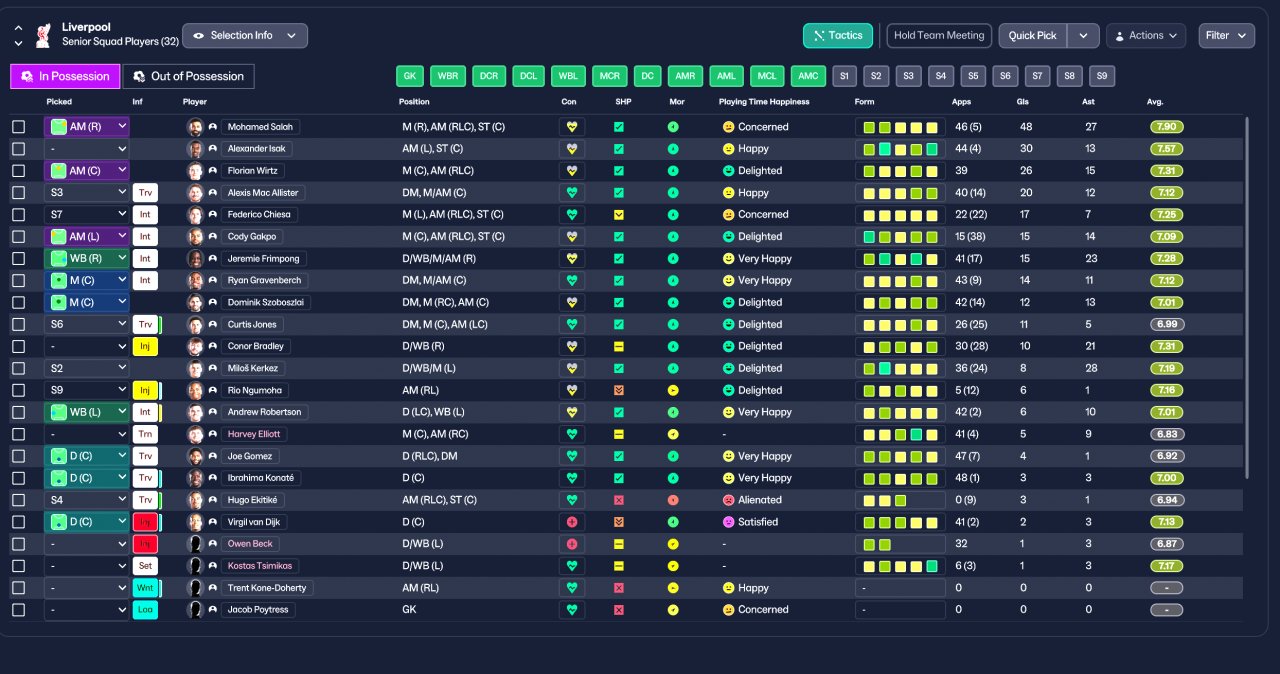
Task: Open Alexander Isak's picked position dropdown
Action: pyautogui.click(x=87, y=149)
